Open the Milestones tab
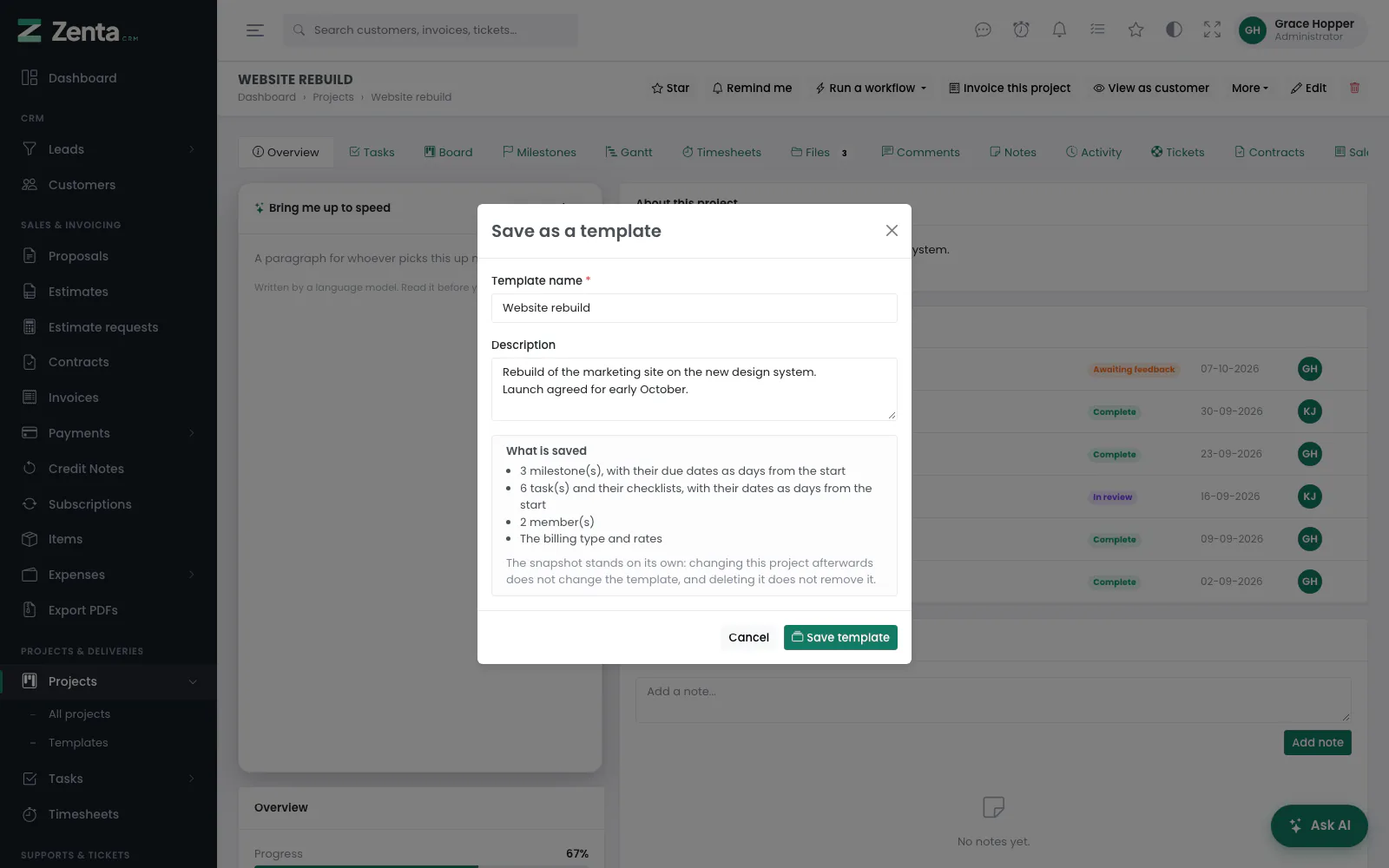1389x868 pixels. click(539, 152)
